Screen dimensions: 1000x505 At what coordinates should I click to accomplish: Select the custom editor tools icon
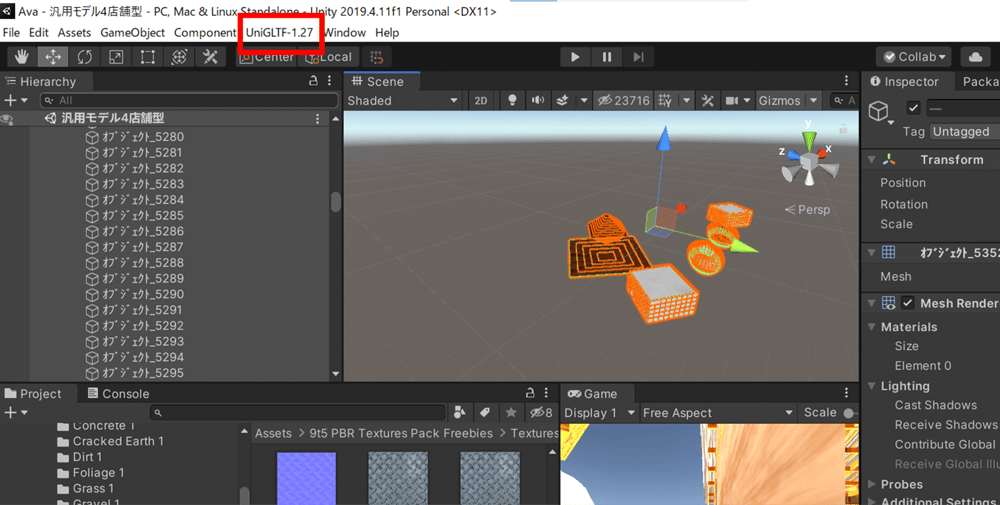pos(210,57)
